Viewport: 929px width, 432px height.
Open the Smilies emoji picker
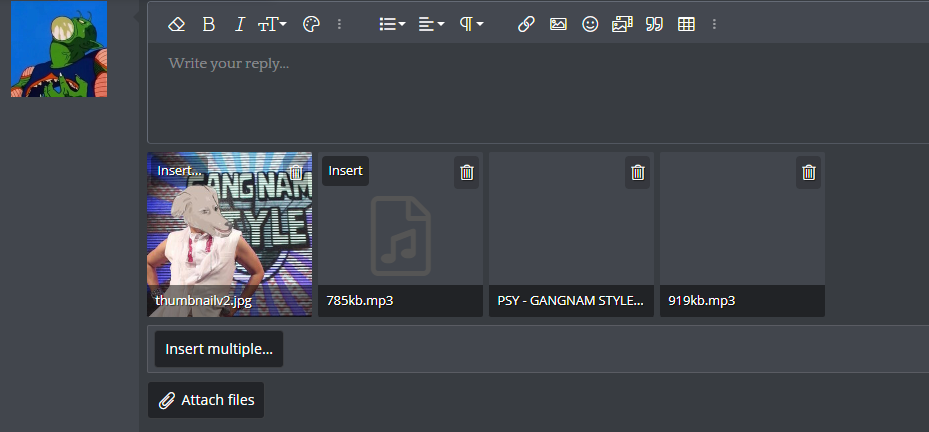590,24
